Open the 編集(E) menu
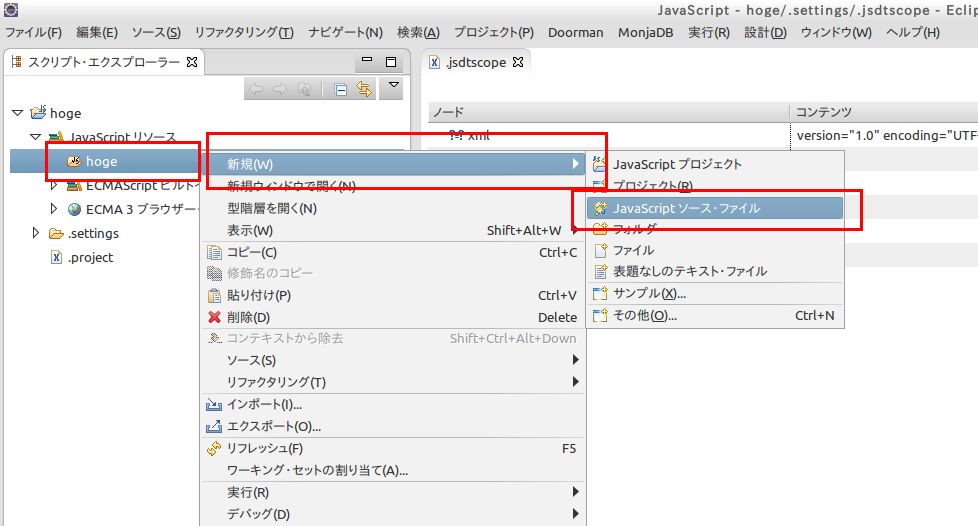Viewport: 978px width, 526px height. point(97,32)
